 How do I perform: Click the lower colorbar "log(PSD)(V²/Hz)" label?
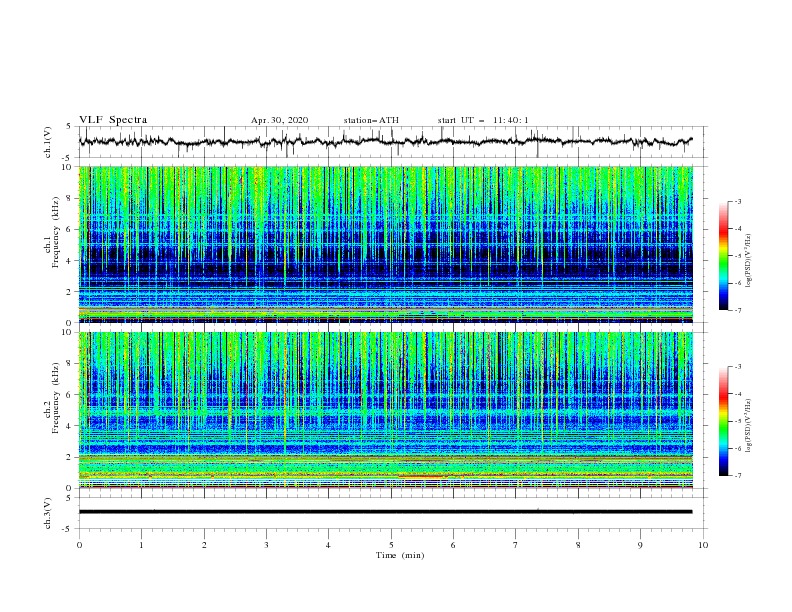[749, 426]
